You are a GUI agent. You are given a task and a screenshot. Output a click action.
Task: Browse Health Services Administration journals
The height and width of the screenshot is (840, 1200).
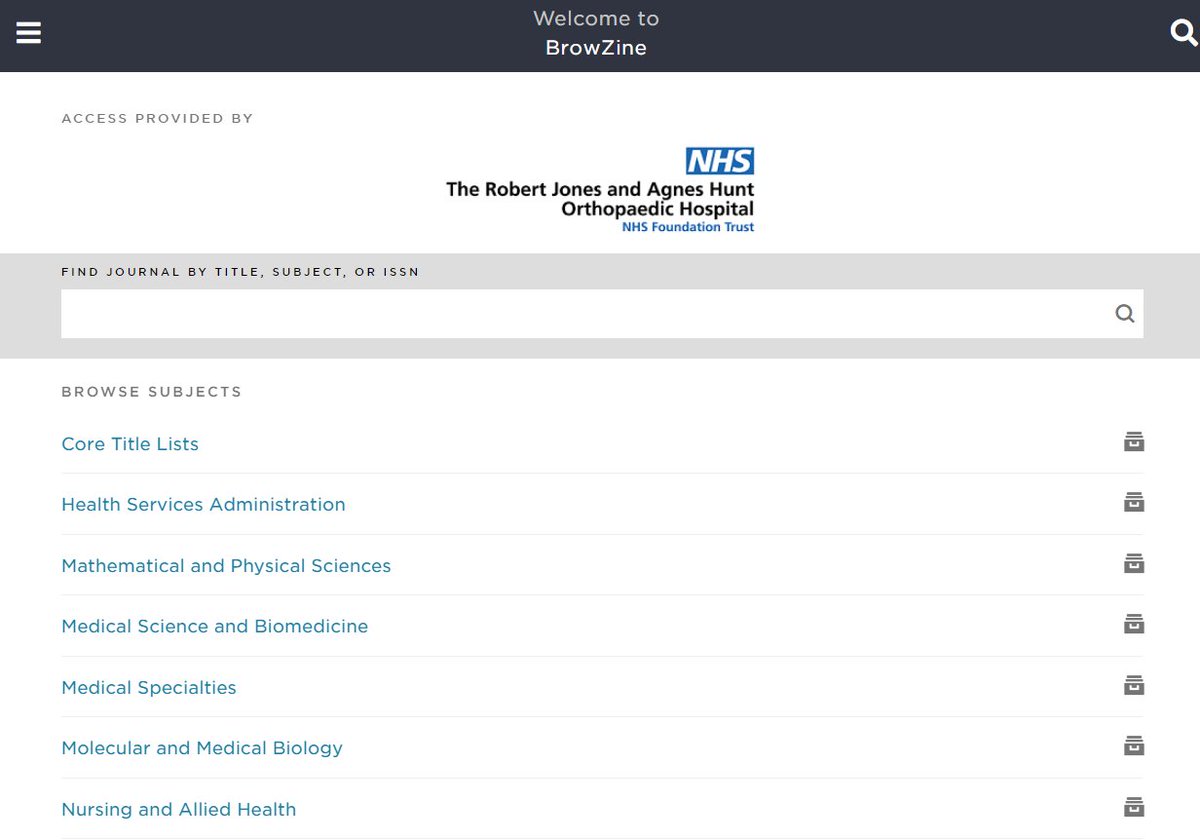point(203,505)
